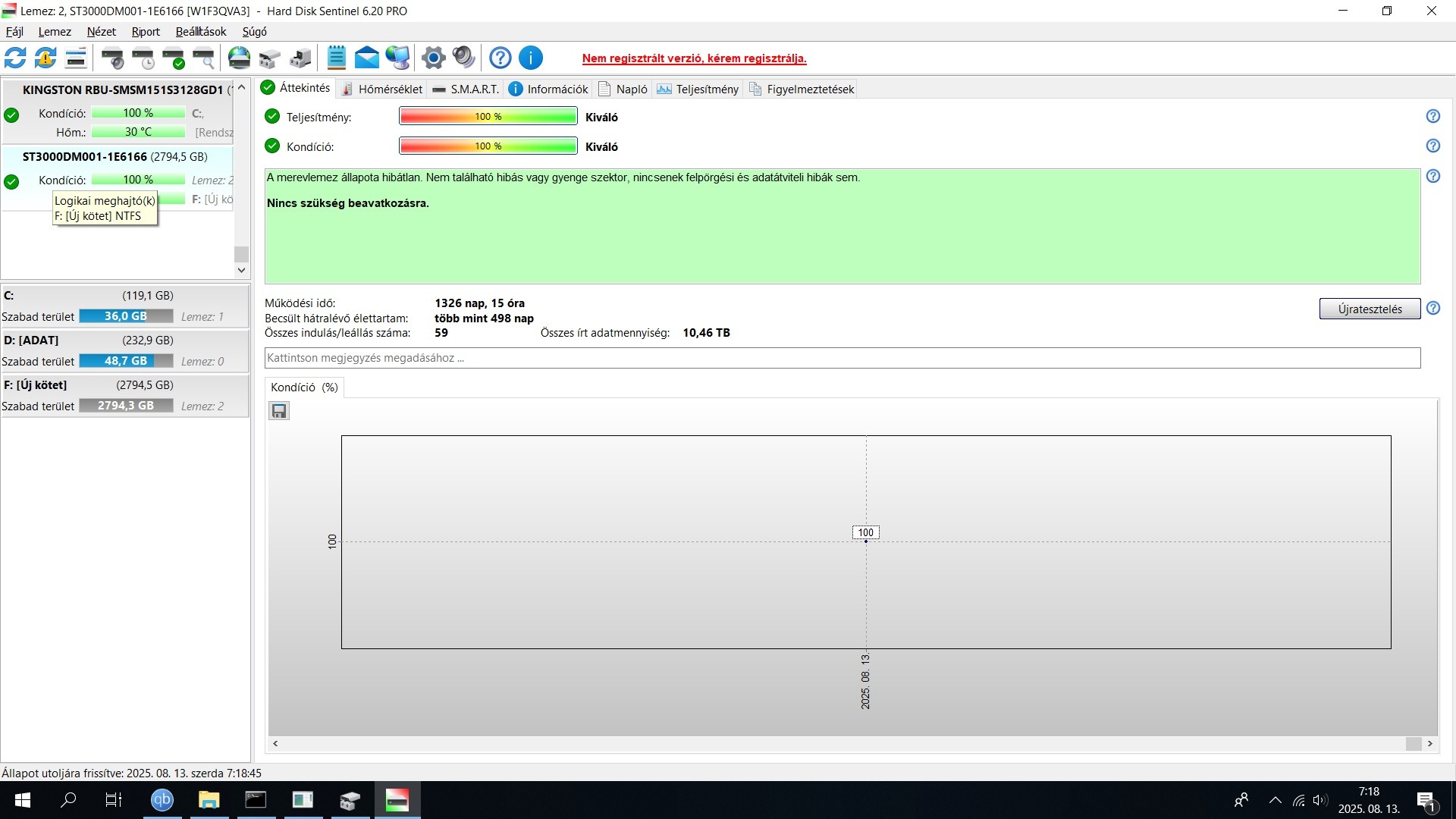Click the Nem regisztrált verzió registration link

click(x=694, y=58)
